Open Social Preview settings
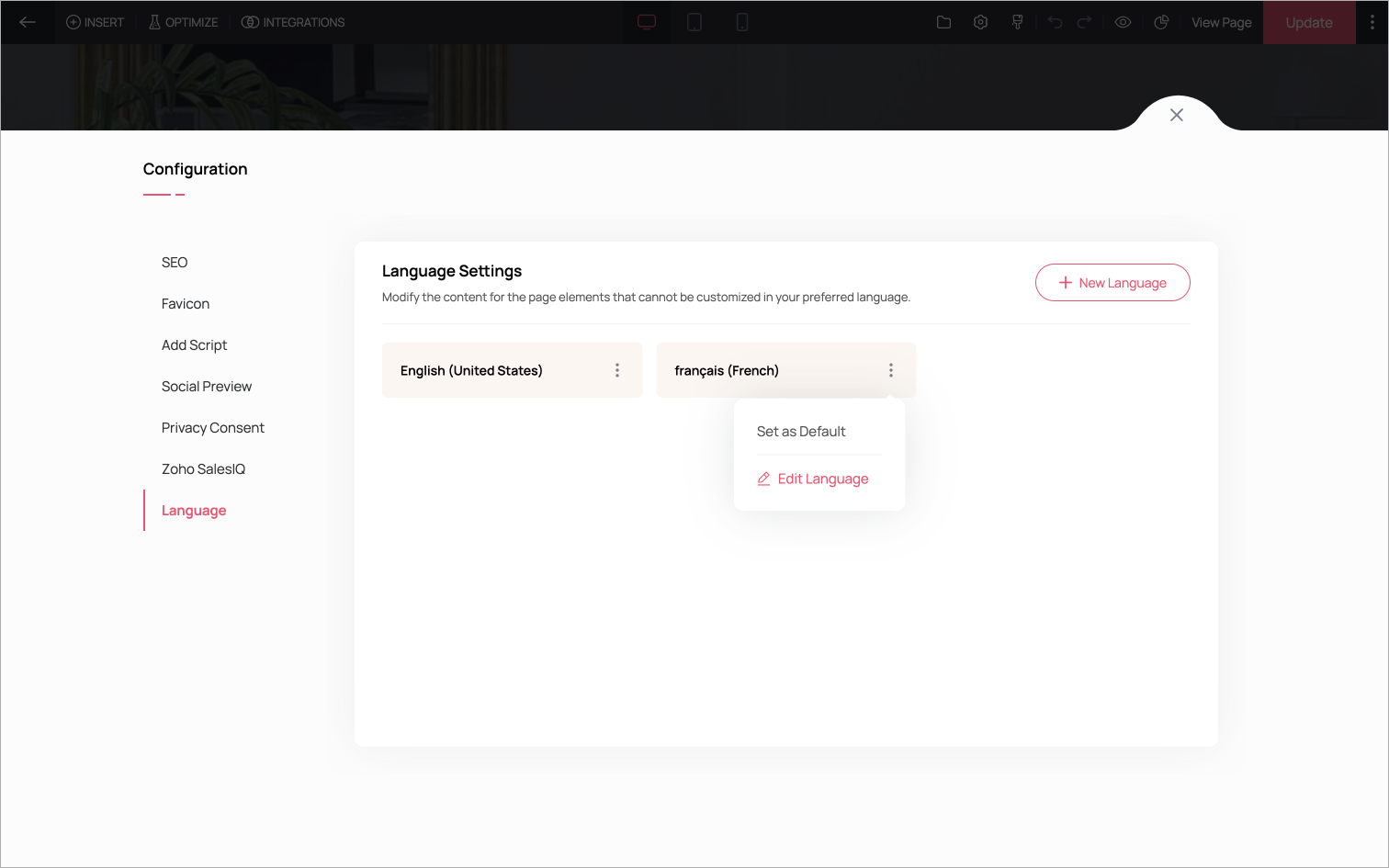The height and width of the screenshot is (868, 1389). pyautogui.click(x=207, y=387)
